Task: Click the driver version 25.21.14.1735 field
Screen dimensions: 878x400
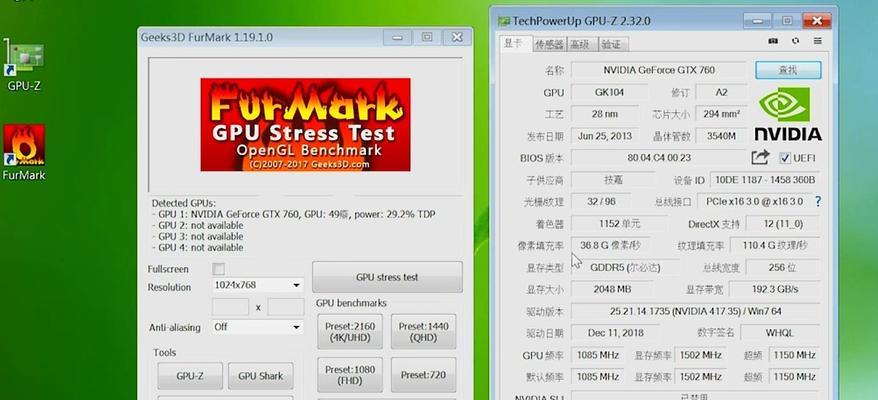Action: tap(696, 311)
